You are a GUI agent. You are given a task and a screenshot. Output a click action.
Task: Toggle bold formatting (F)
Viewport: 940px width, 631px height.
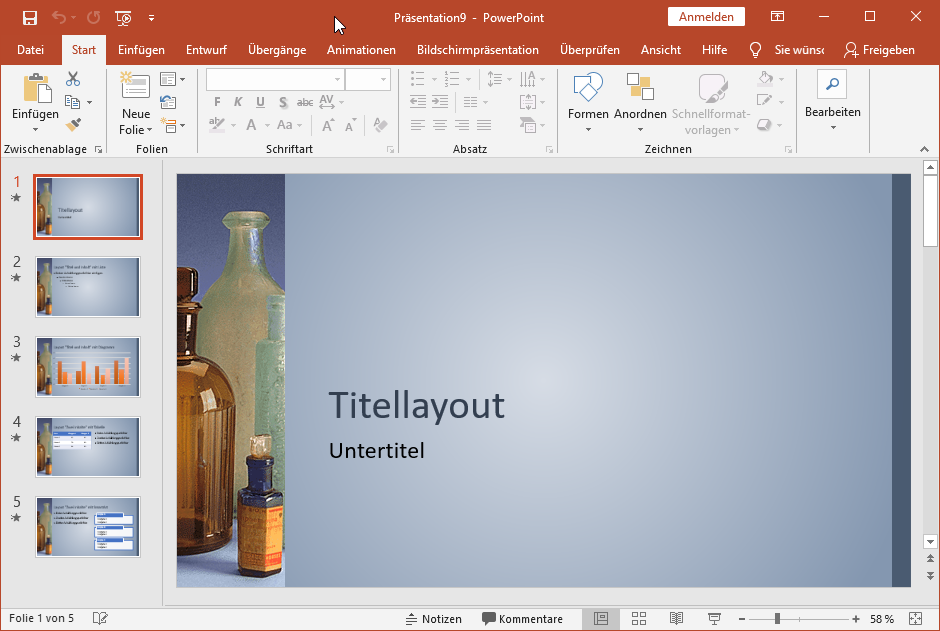tap(217, 102)
